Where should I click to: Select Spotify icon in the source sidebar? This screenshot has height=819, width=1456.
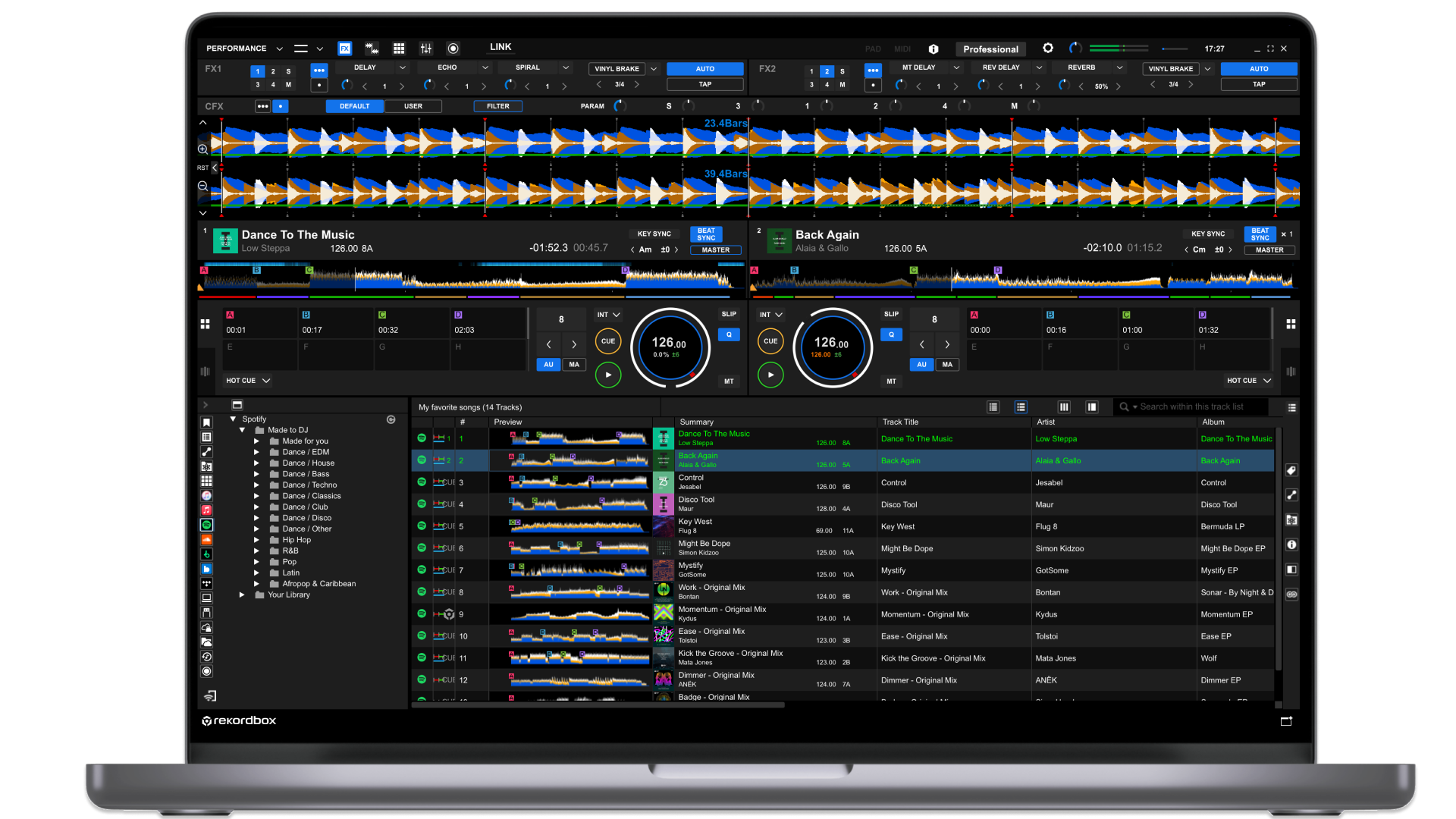point(206,525)
